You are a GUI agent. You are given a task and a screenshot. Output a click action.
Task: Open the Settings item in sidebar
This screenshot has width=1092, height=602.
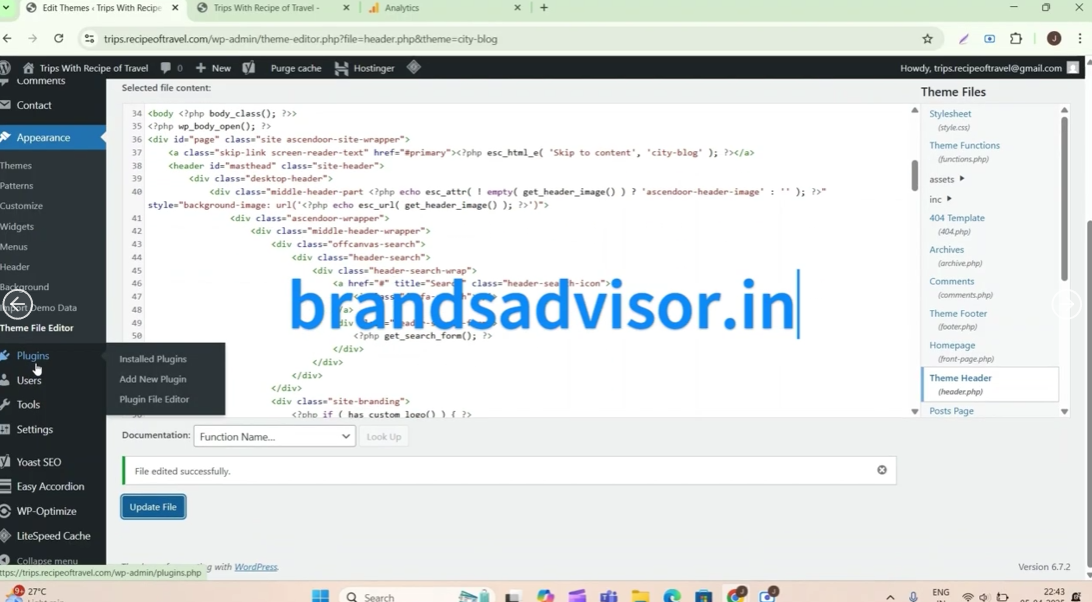[34, 429]
